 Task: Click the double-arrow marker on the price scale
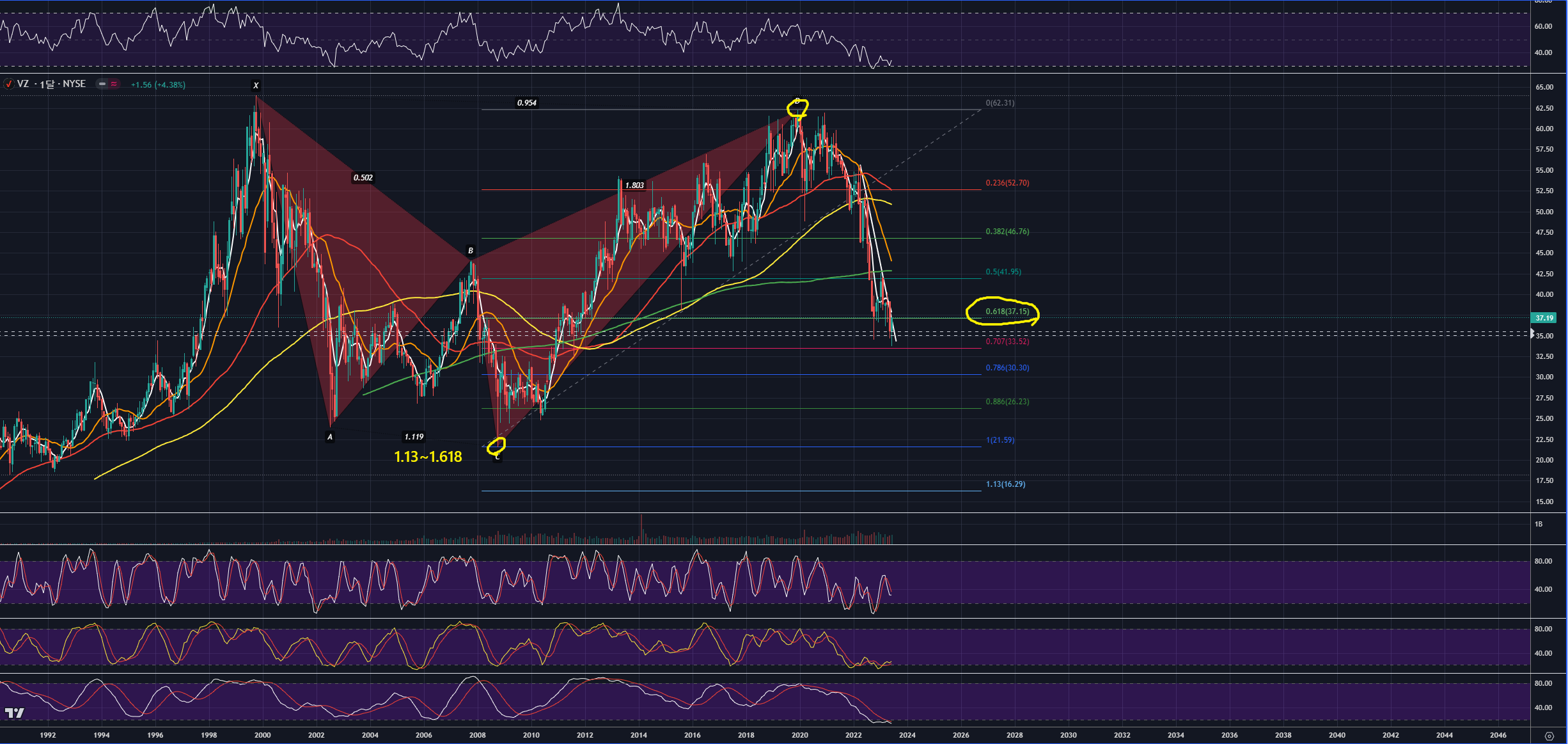(1532, 333)
